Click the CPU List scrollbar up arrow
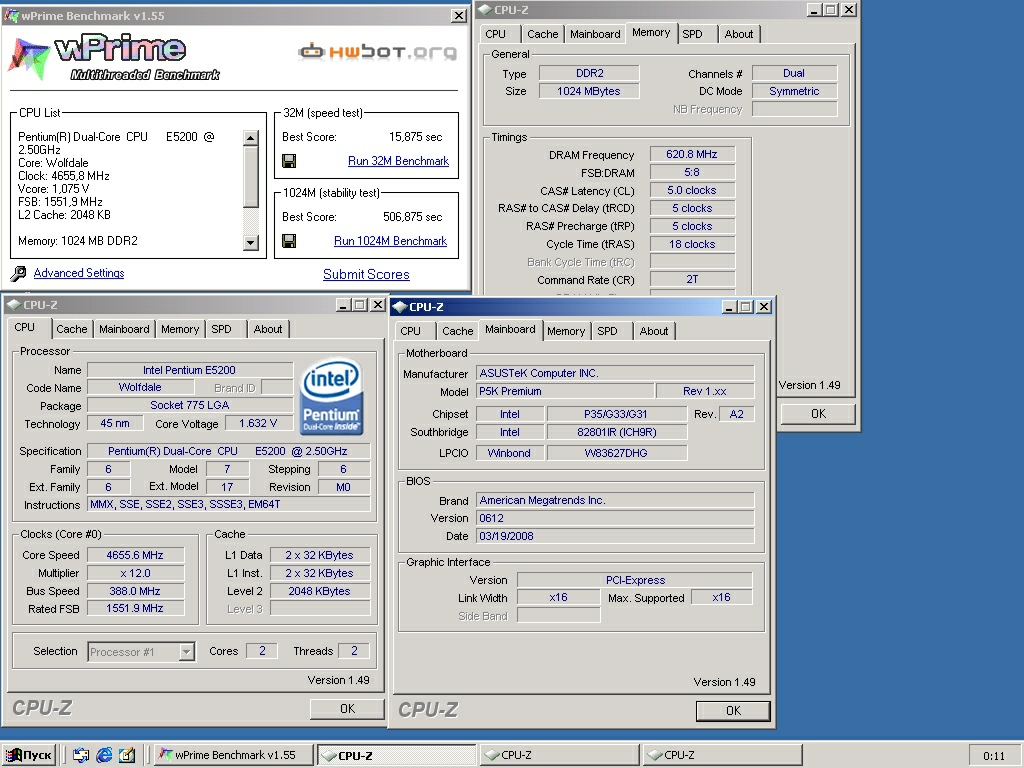The height and width of the screenshot is (768, 1024). click(251, 138)
